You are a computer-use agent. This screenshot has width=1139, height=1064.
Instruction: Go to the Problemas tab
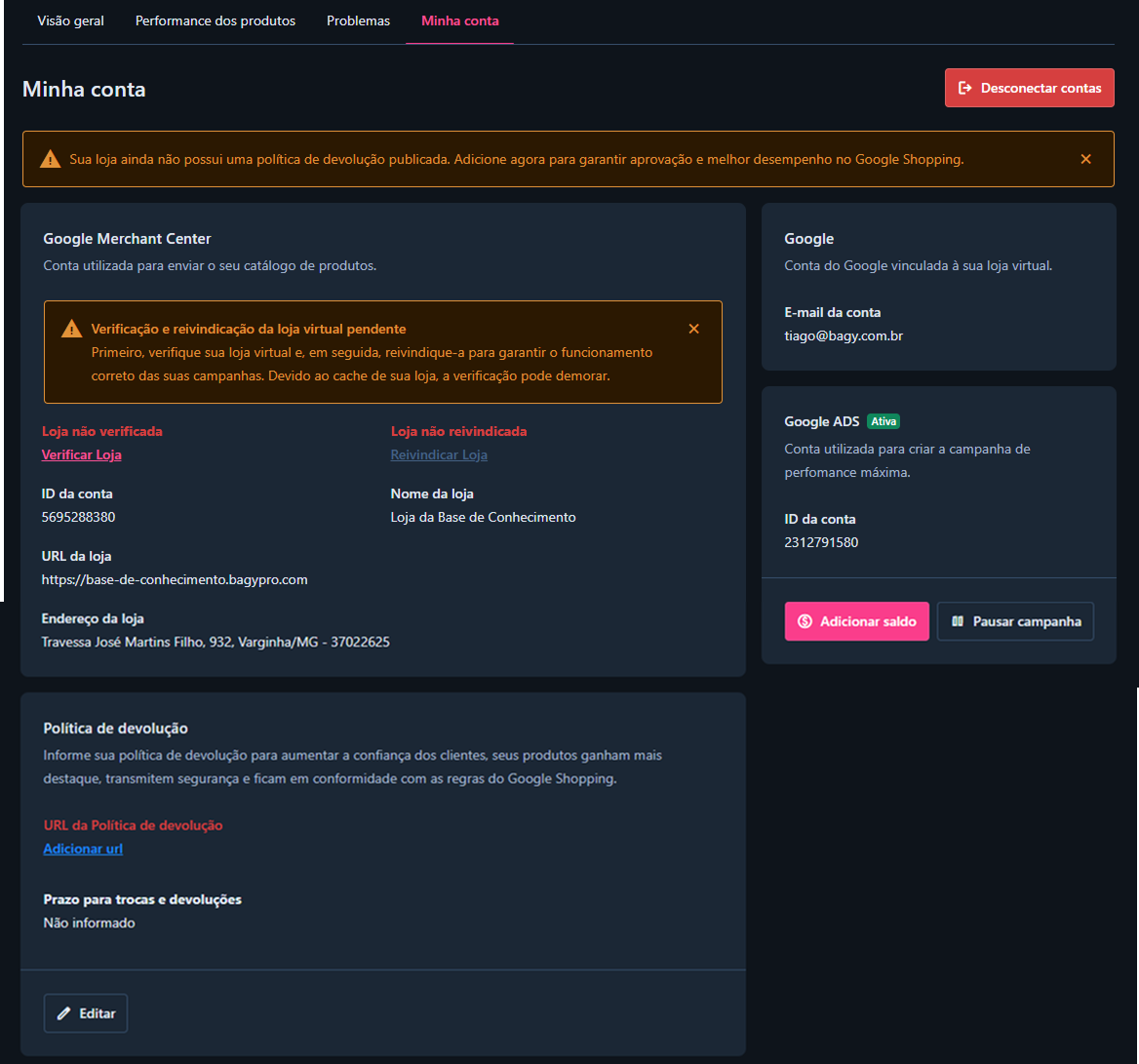pos(358,21)
